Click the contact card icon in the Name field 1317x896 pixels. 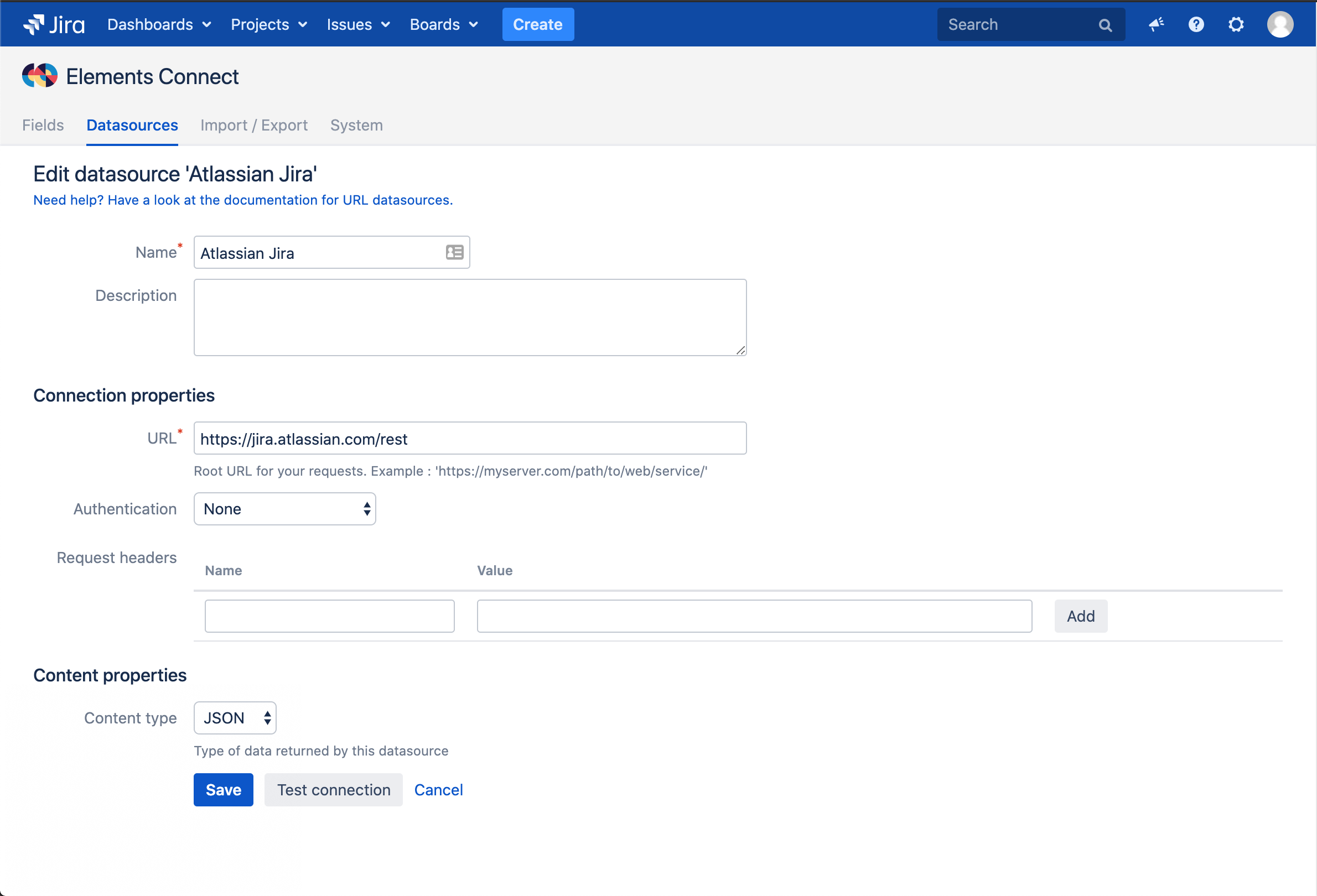454,252
